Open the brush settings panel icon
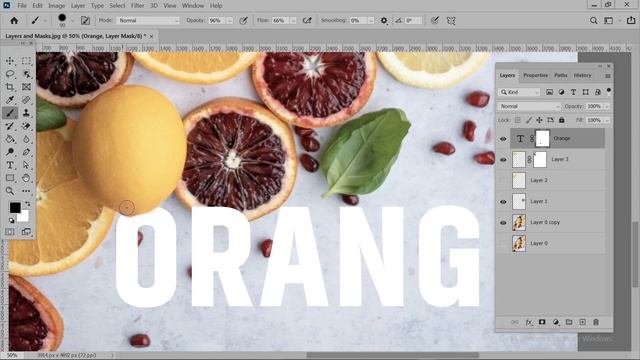This screenshot has height=360, width=640. pos(85,20)
